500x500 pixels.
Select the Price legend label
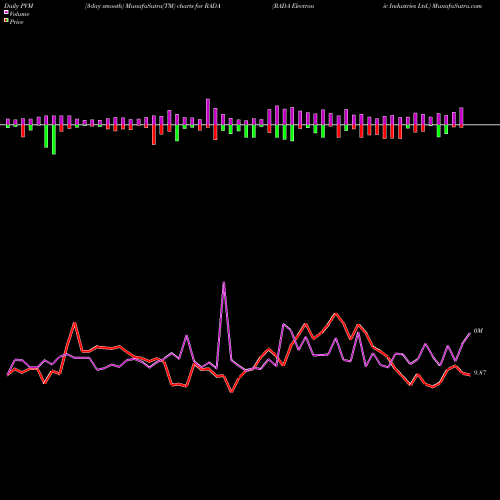[x=16, y=22]
